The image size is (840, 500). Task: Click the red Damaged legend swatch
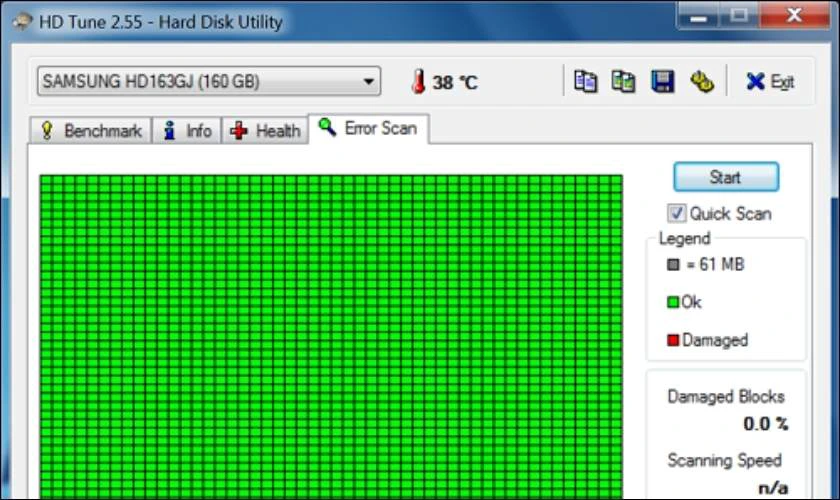click(673, 340)
